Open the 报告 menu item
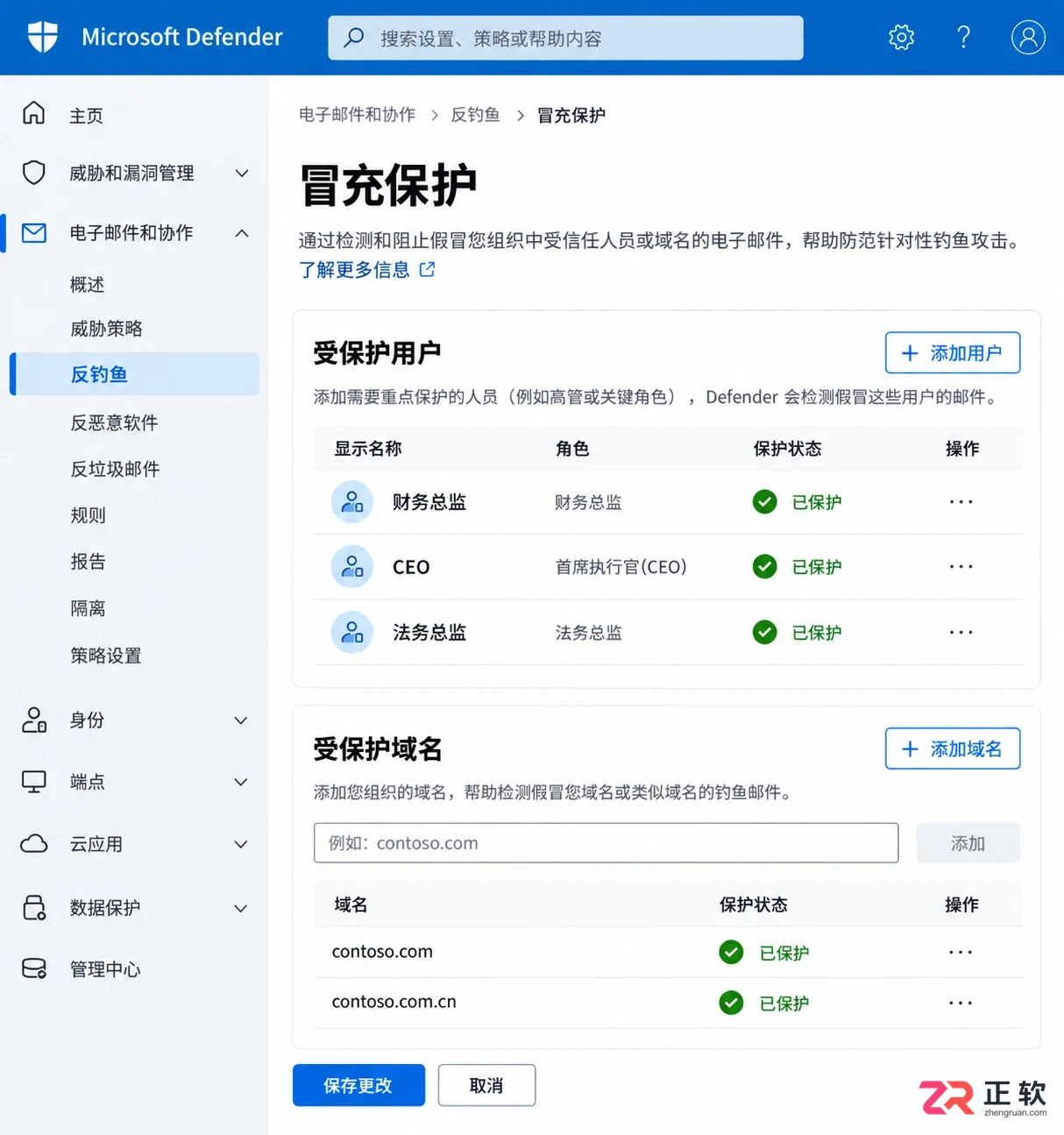Screen dimensions: 1064x1135 click(88, 562)
